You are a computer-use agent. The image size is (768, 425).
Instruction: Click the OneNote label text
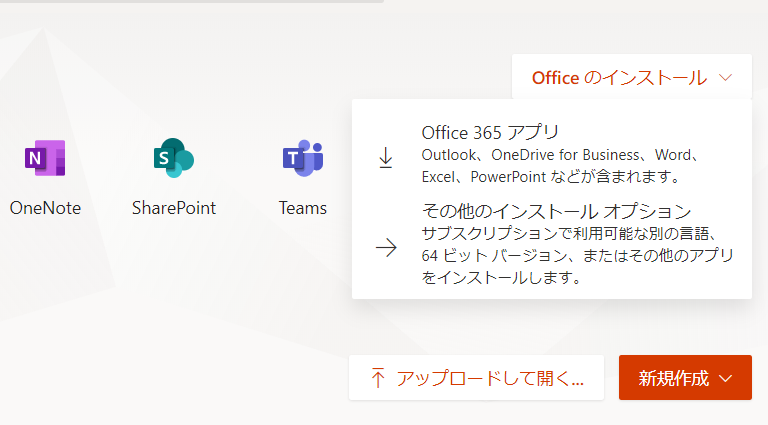45,208
